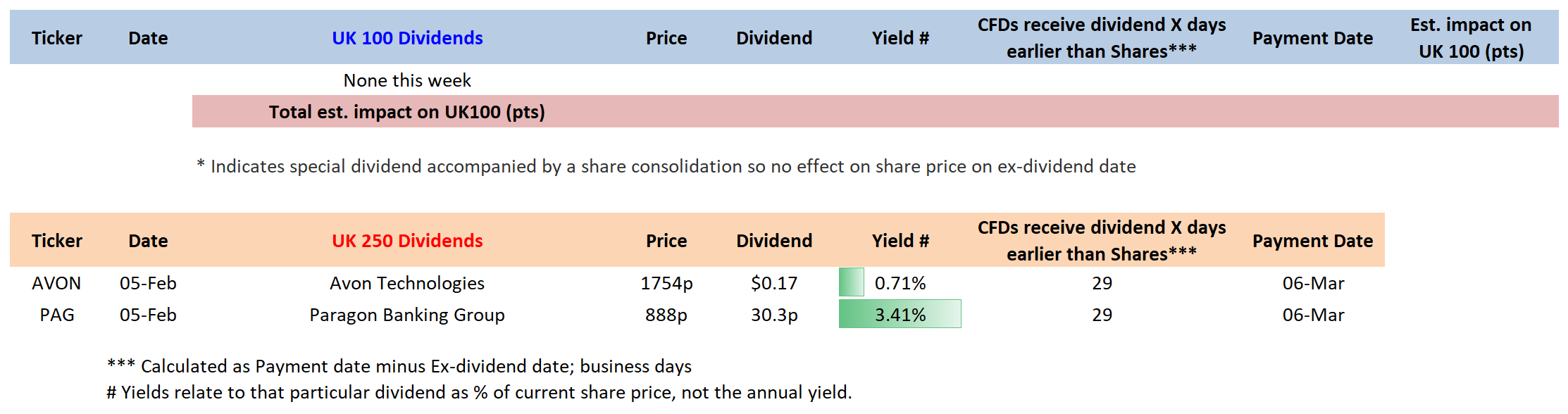Screen dimensions: 1568x414
Task: Click the UK 250 Dividends header link
Action: click(x=407, y=241)
